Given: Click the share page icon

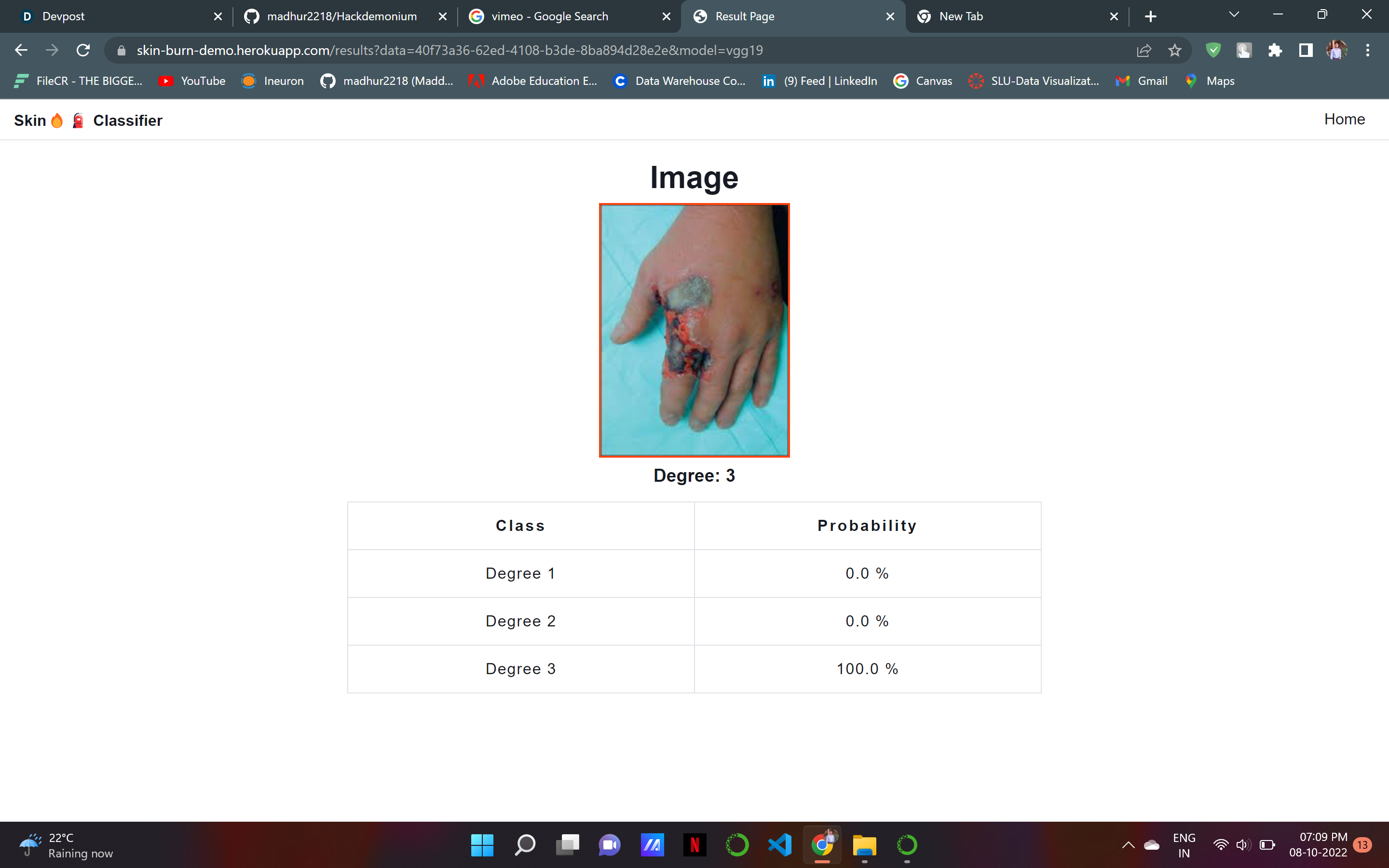Looking at the screenshot, I should point(1144,51).
